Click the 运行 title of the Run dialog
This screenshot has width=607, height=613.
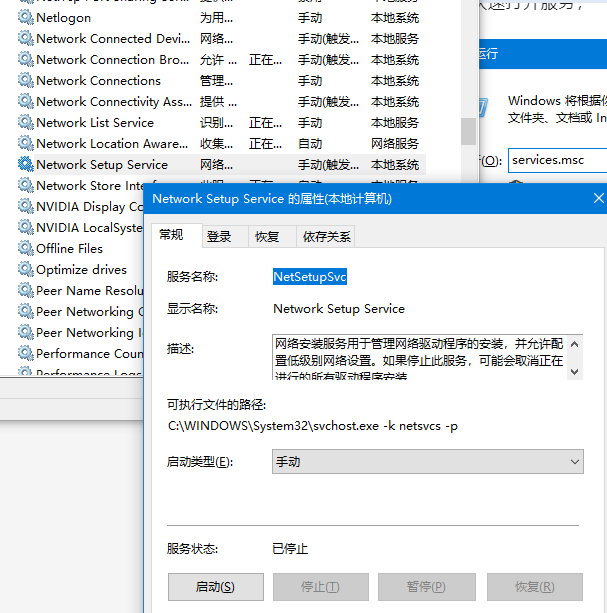489,54
